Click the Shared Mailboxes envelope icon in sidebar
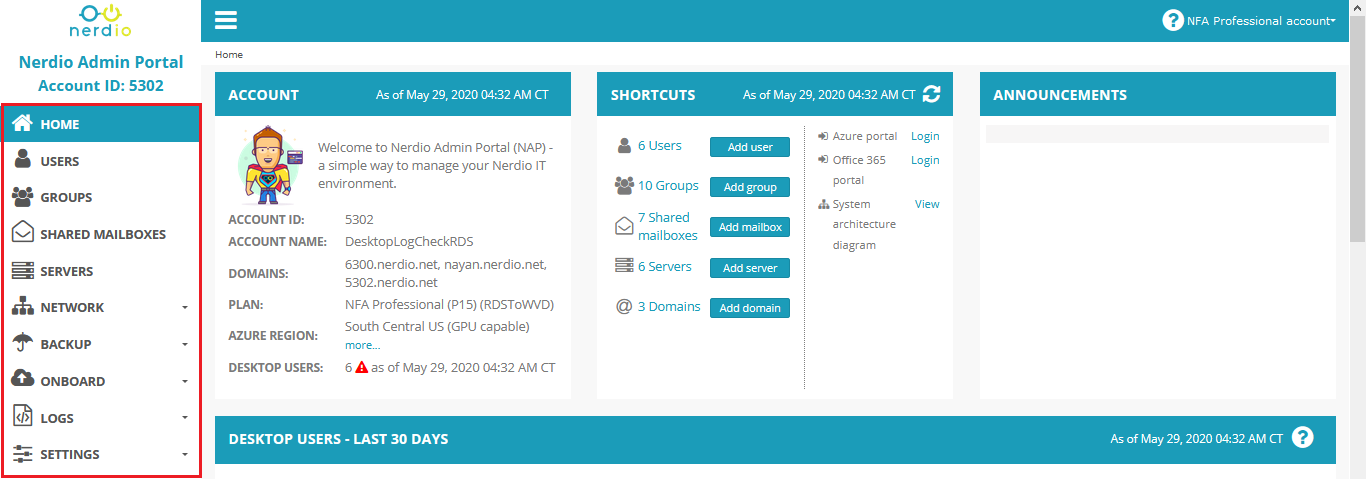 23,233
